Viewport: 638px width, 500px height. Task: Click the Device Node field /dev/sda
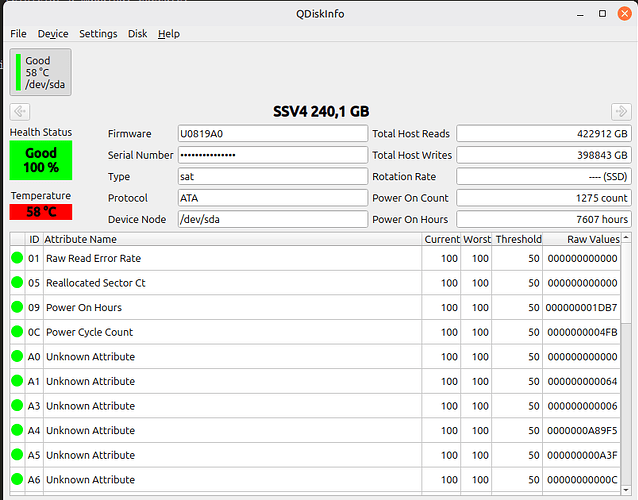(x=273, y=219)
